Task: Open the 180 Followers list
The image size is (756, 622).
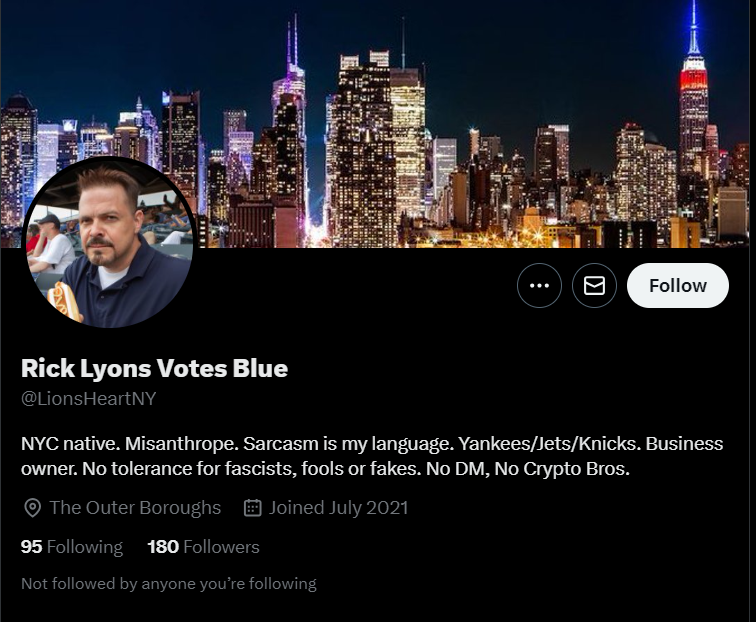Action: pos(203,547)
